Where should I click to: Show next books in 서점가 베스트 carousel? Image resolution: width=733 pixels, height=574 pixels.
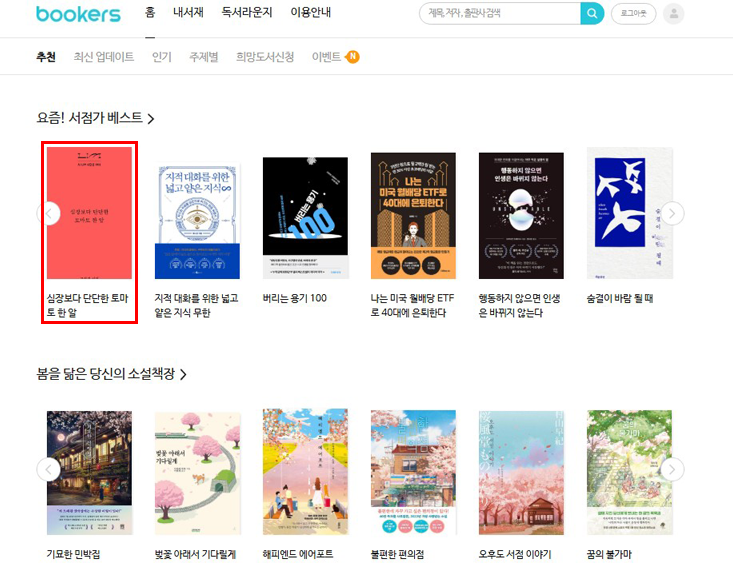(672, 214)
